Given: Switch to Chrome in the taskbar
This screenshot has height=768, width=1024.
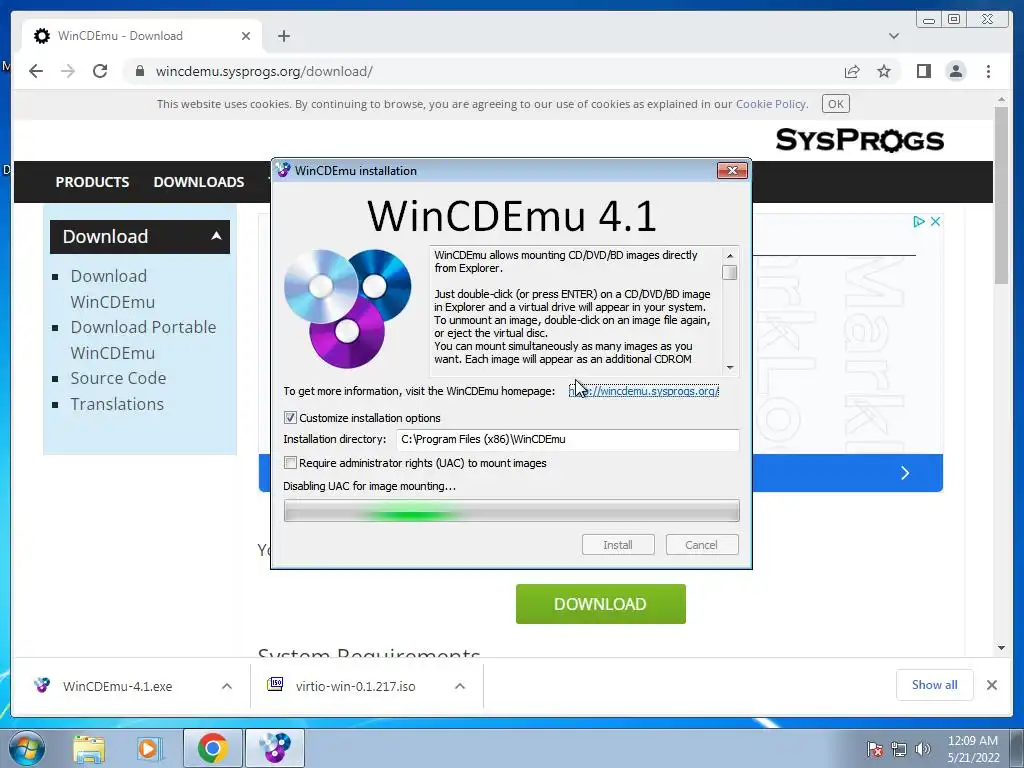Looking at the screenshot, I should pyautogui.click(x=212, y=748).
